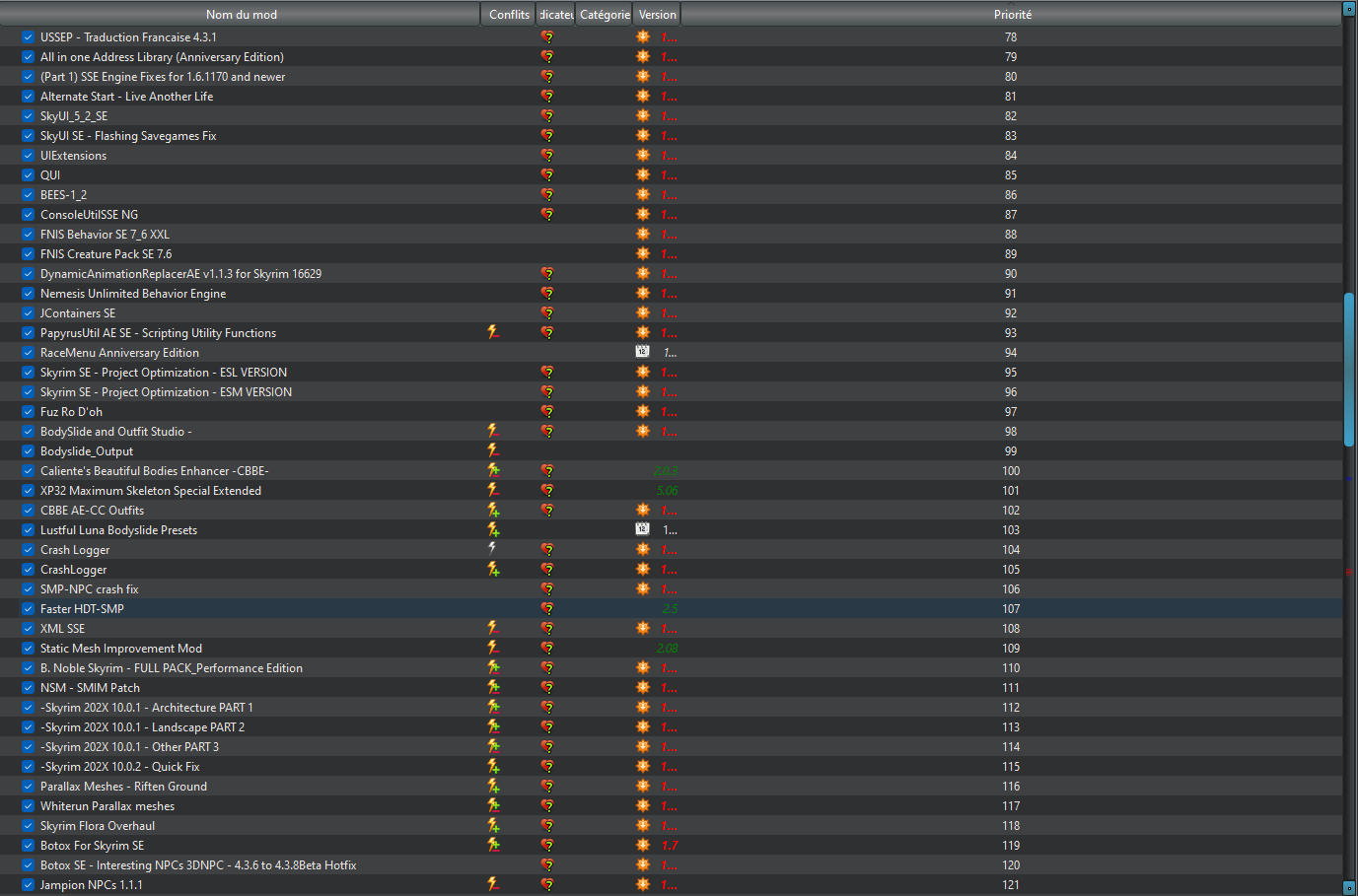Toggle checkbox for B. Noble Skyrim FULL PACK
This screenshot has height=896, width=1358.
tap(29, 667)
